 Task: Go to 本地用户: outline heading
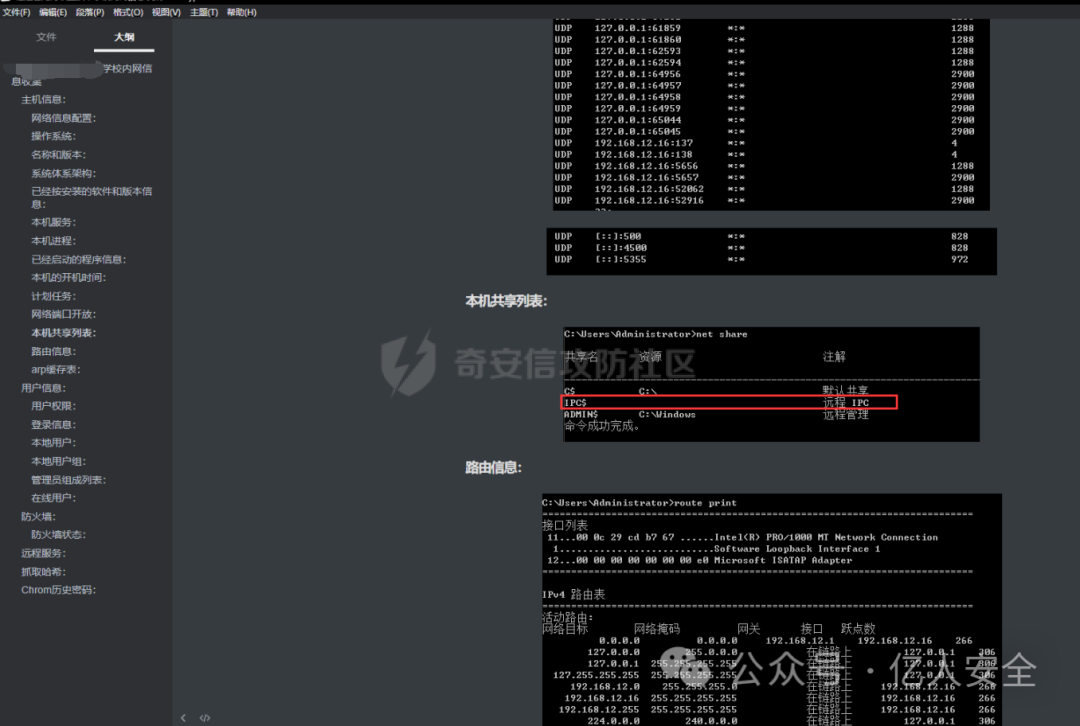[x=53, y=443]
